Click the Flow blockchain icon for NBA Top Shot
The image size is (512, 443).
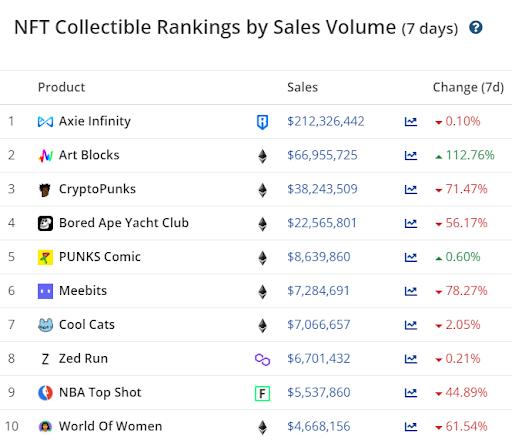(x=262, y=393)
